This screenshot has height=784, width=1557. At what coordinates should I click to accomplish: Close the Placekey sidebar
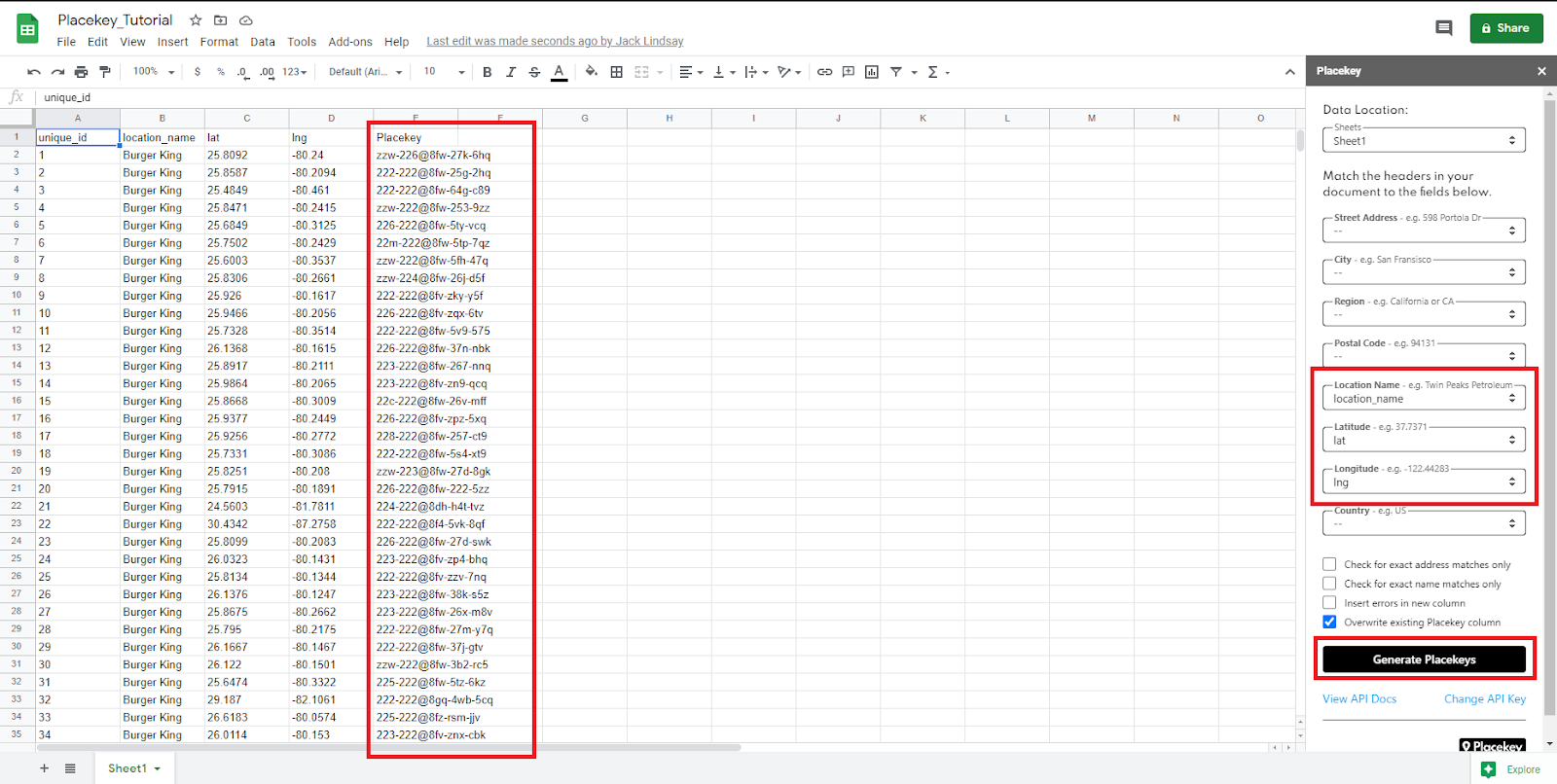1541,71
